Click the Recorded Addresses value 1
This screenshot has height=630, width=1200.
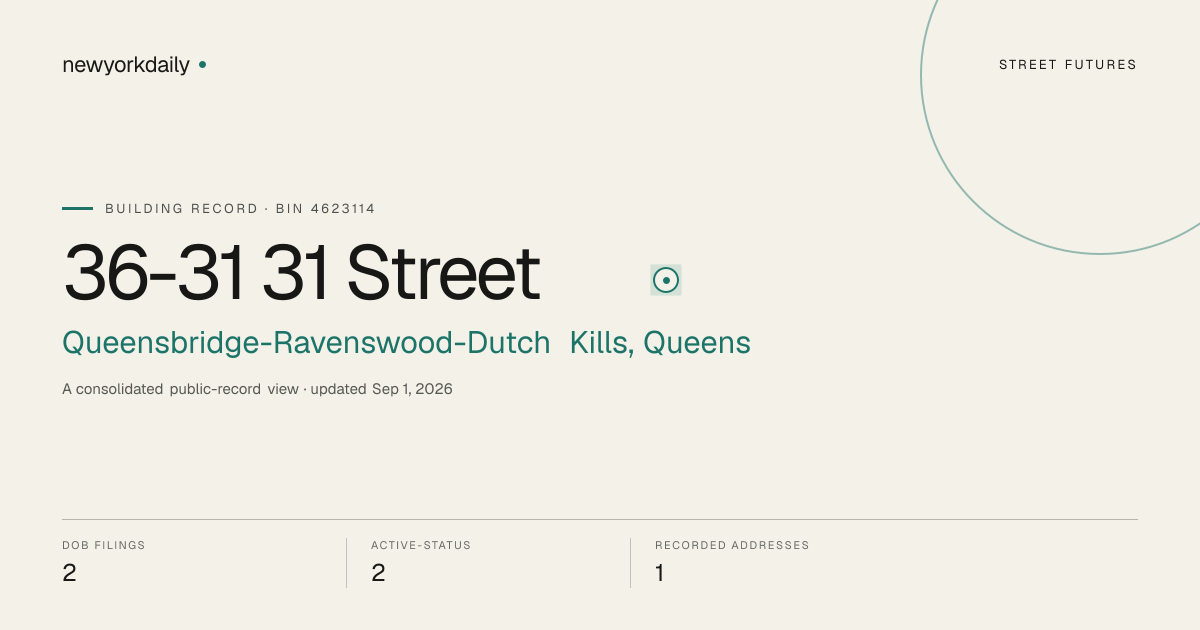coord(660,573)
